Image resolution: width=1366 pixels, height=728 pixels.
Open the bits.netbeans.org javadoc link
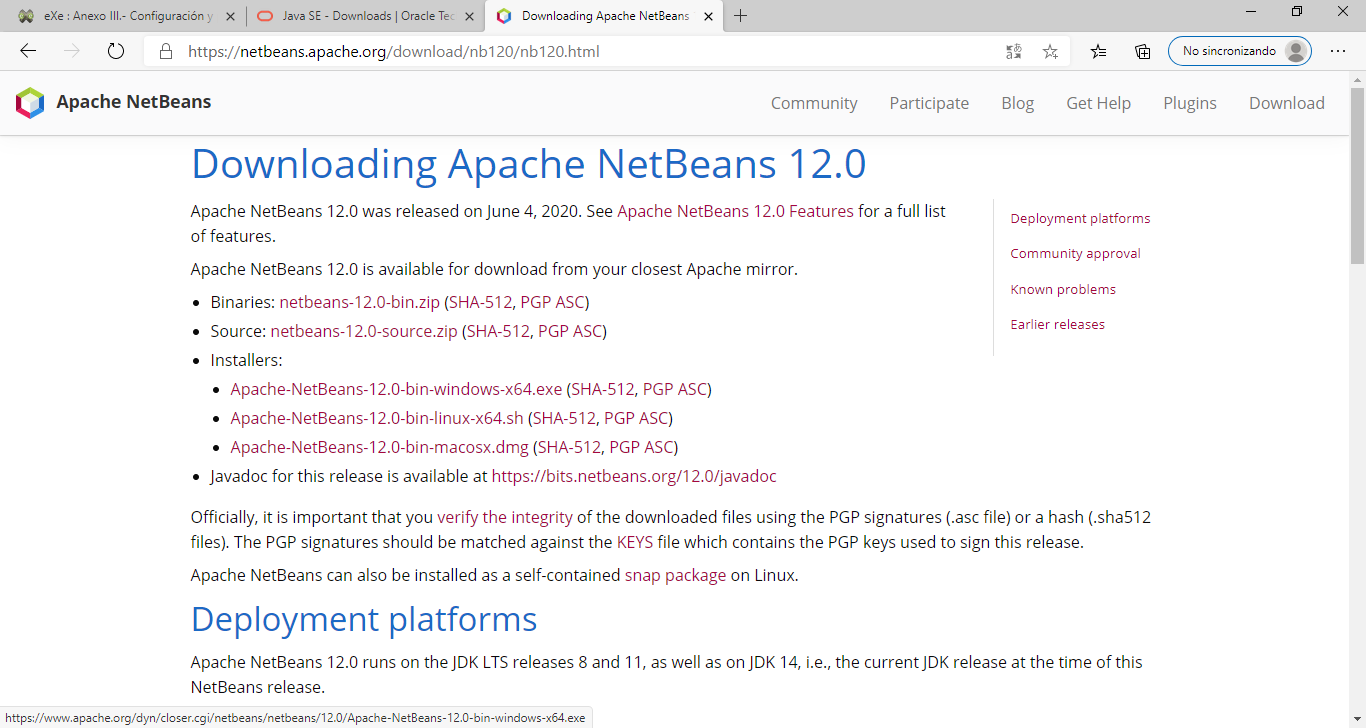click(634, 476)
